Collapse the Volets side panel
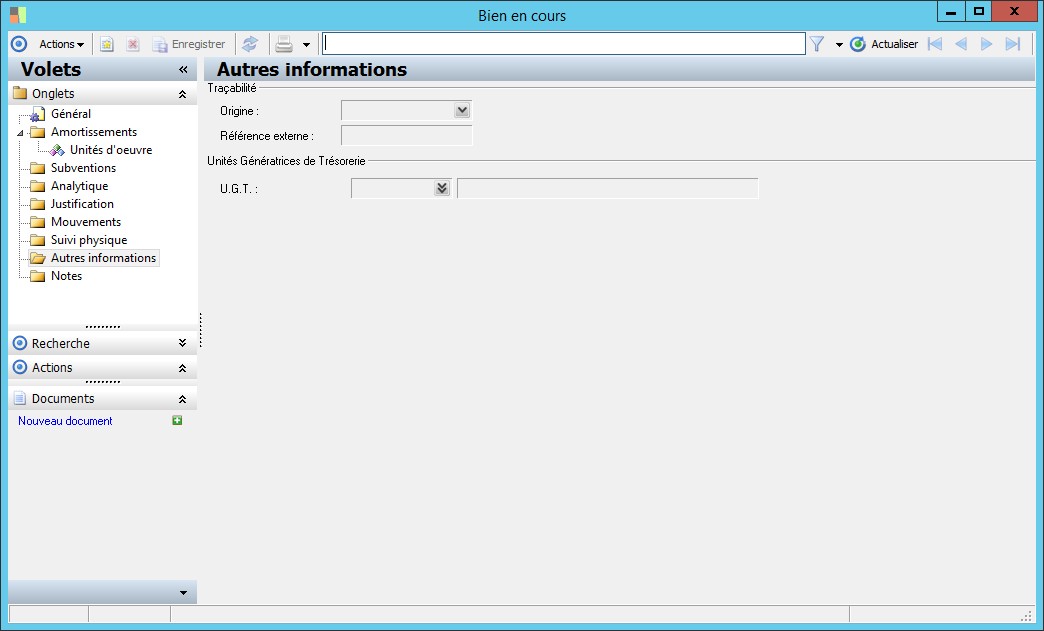Viewport: 1044px width, 631px height. point(183,69)
